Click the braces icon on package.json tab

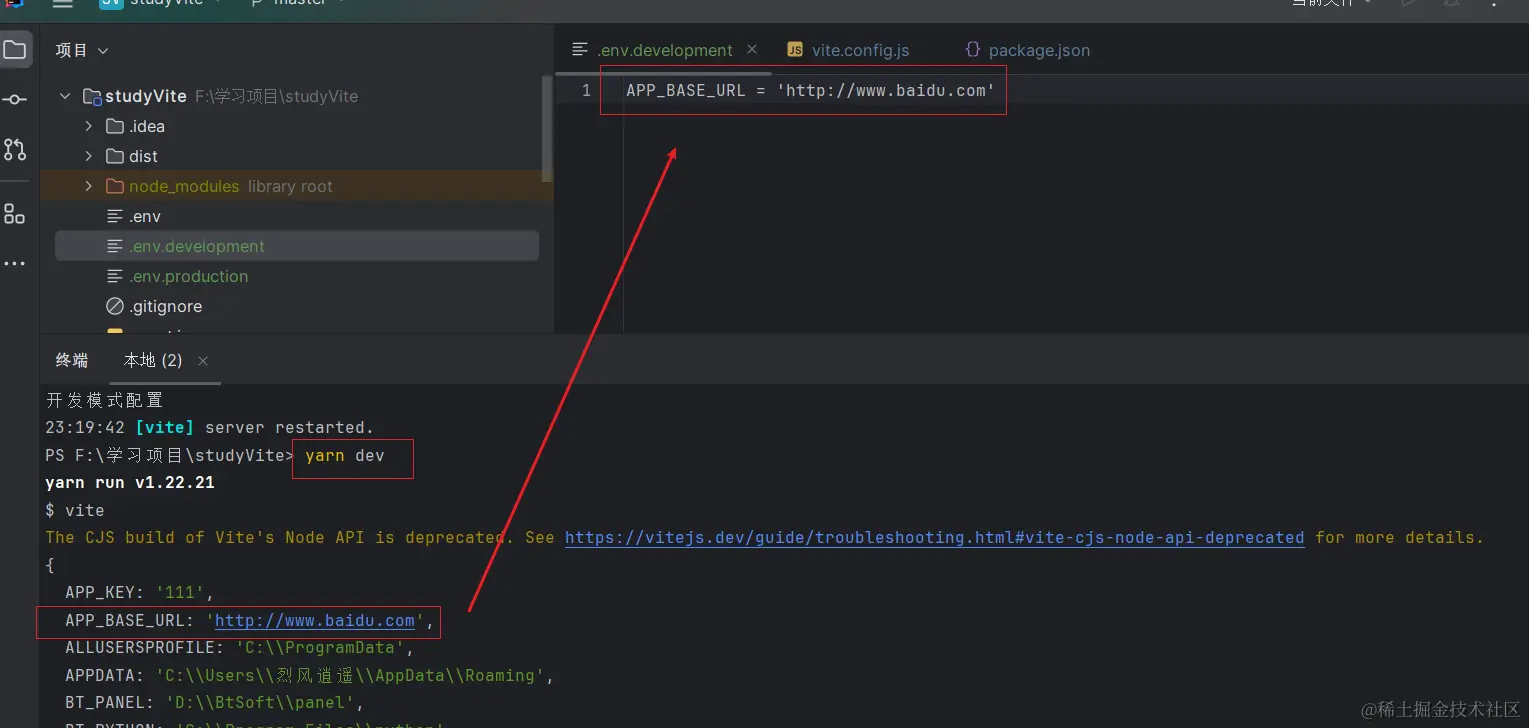pyautogui.click(x=972, y=49)
